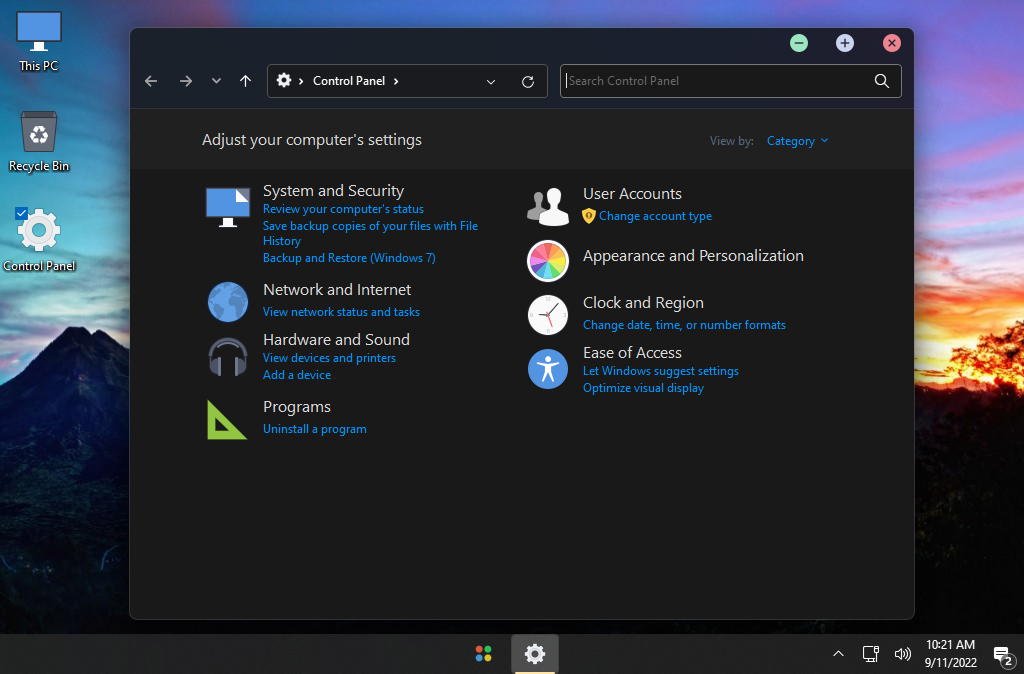Go back with the left arrow
This screenshot has width=1024, height=674.
pyautogui.click(x=152, y=81)
